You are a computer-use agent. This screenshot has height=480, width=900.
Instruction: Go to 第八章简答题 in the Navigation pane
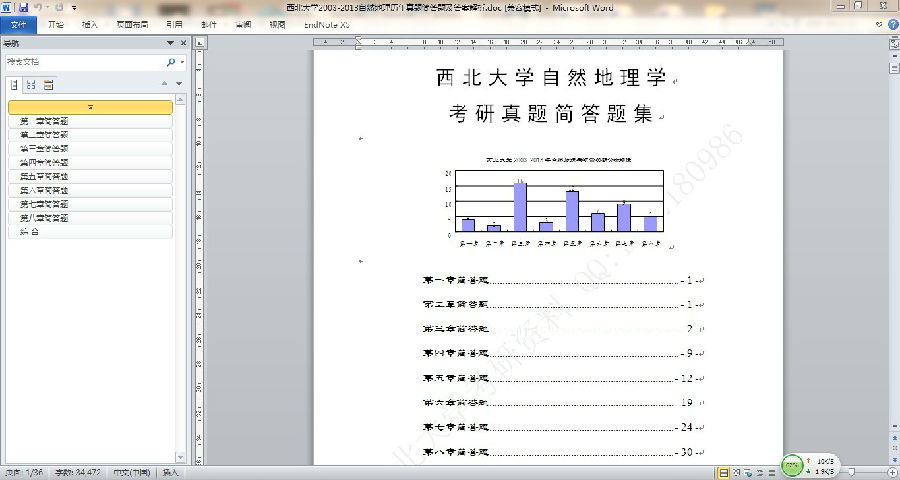[x=90, y=218]
